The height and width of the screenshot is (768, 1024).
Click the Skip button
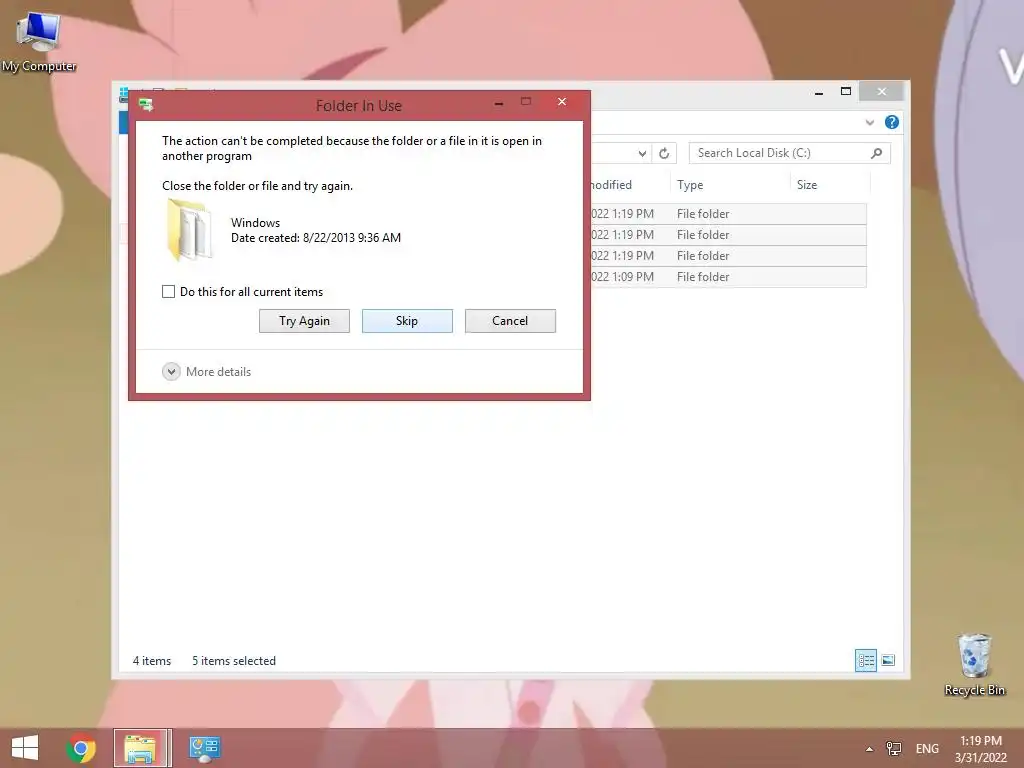(407, 321)
